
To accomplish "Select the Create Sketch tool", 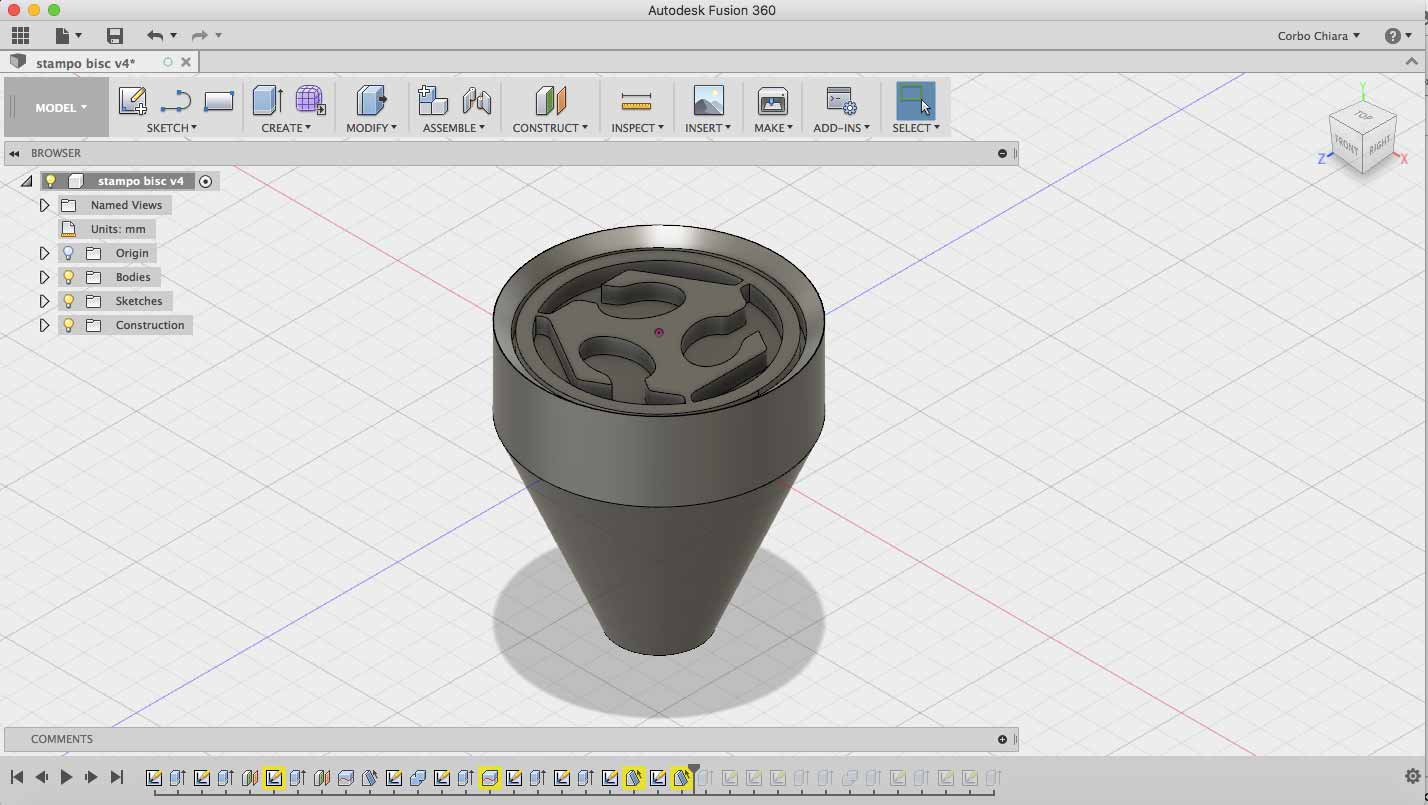I will [132, 100].
